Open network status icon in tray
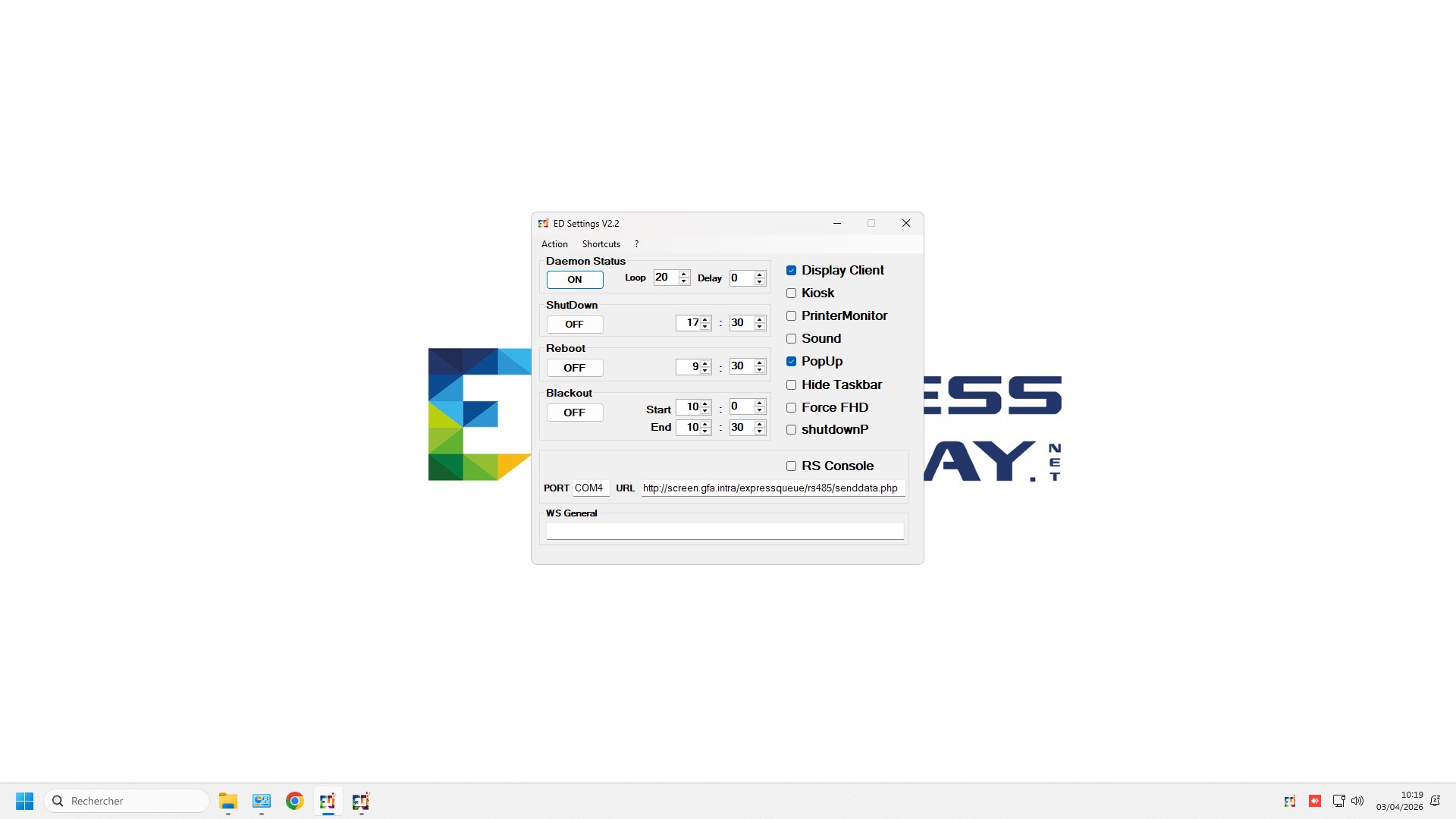Screen dimensions: 1456x819 [x=1338, y=801]
